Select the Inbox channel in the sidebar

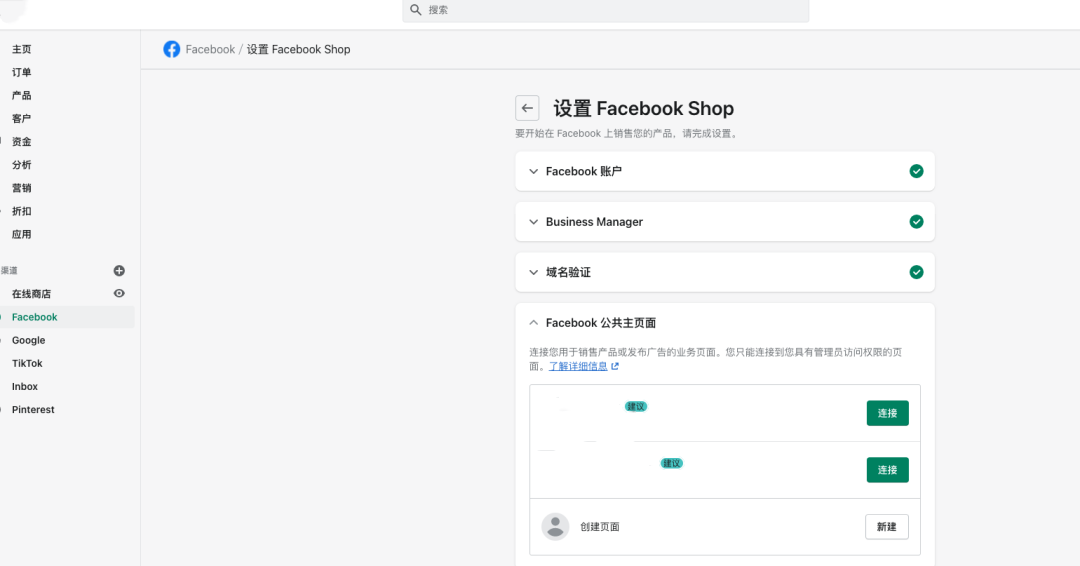pyautogui.click(x=25, y=386)
